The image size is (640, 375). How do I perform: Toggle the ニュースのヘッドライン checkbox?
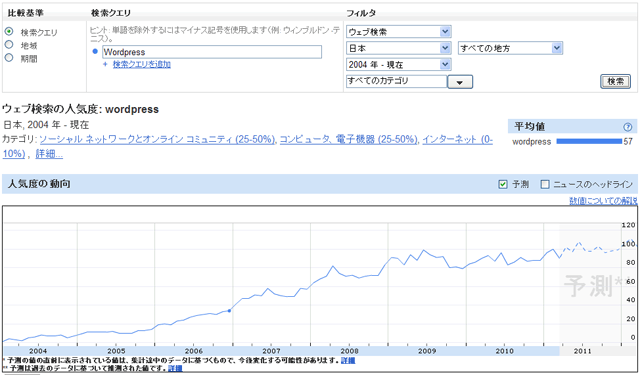pyautogui.click(x=545, y=184)
